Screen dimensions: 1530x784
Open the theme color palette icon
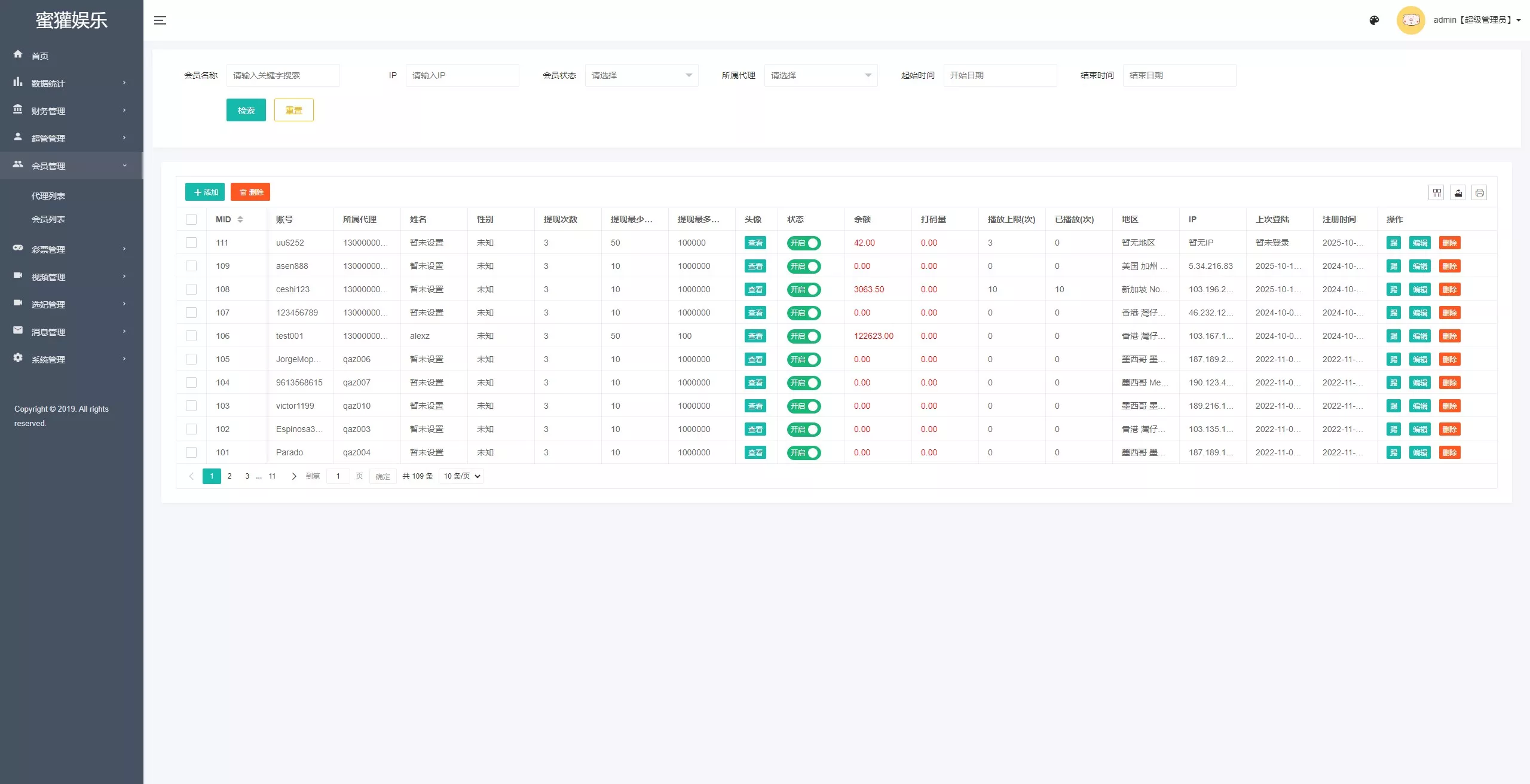pos(1374,20)
